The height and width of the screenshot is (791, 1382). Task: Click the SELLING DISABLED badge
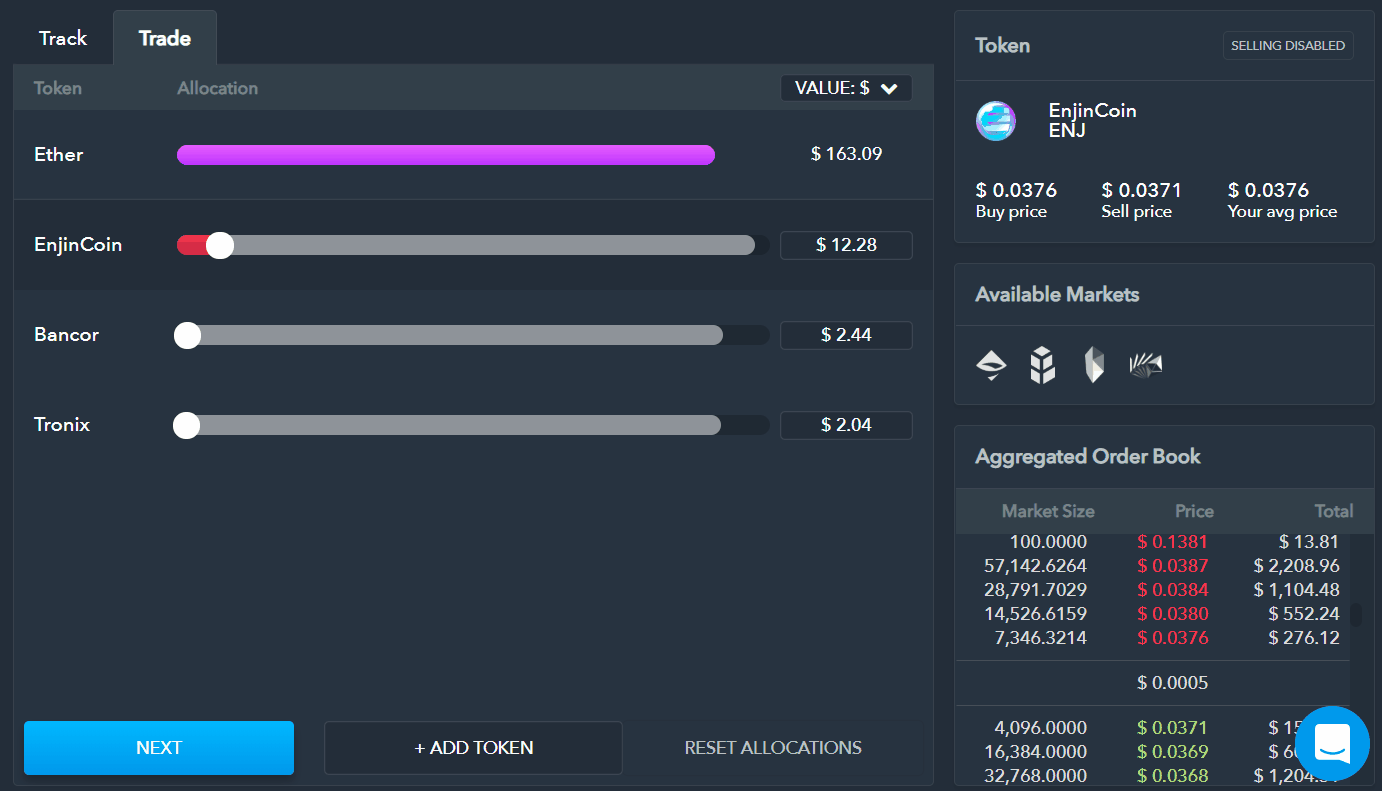1288,46
